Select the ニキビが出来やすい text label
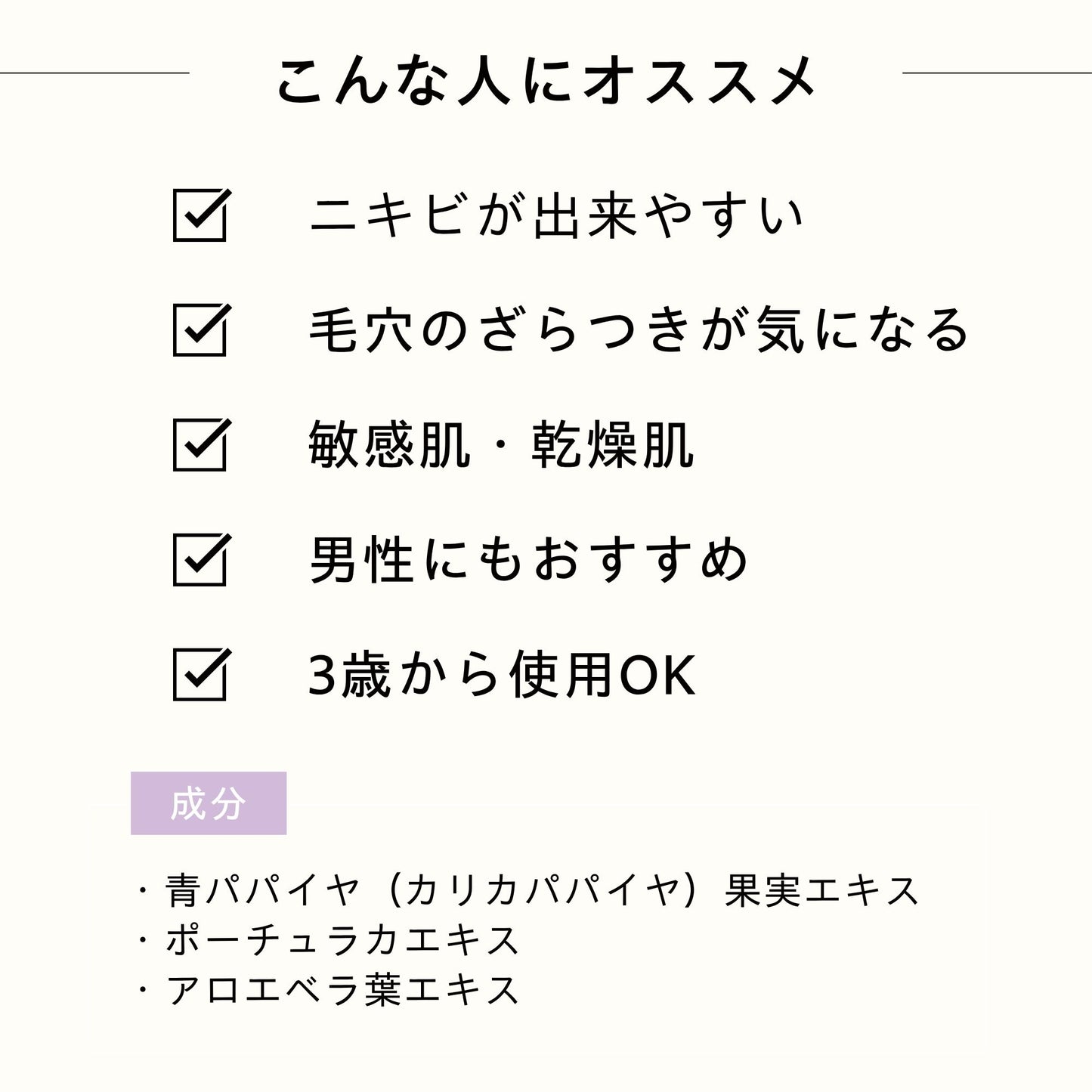The image size is (1092, 1092). click(557, 216)
